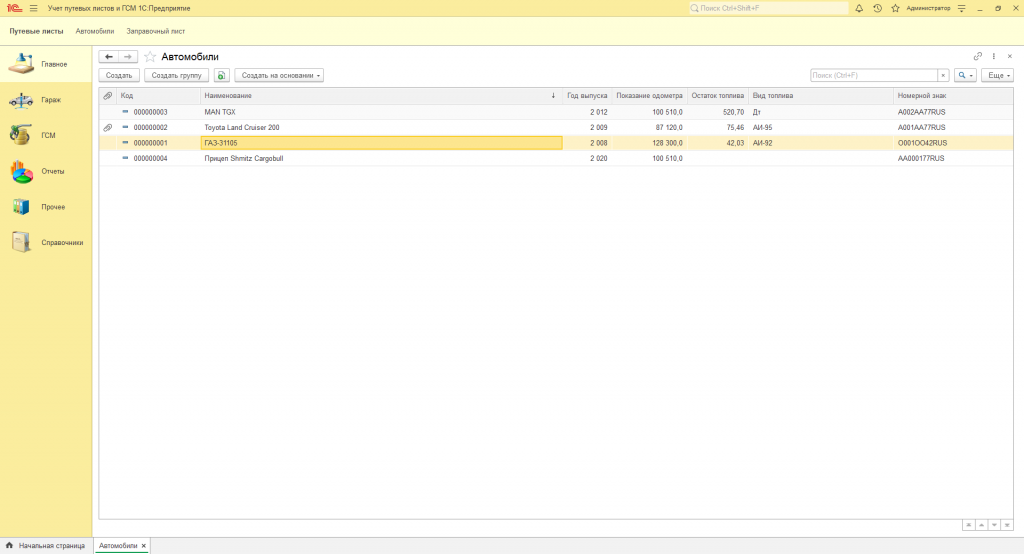Open the ГСМ section

(46, 135)
